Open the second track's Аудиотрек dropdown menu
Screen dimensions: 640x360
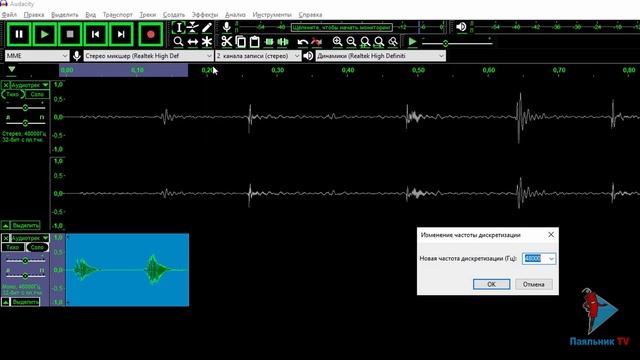click(x=30, y=238)
